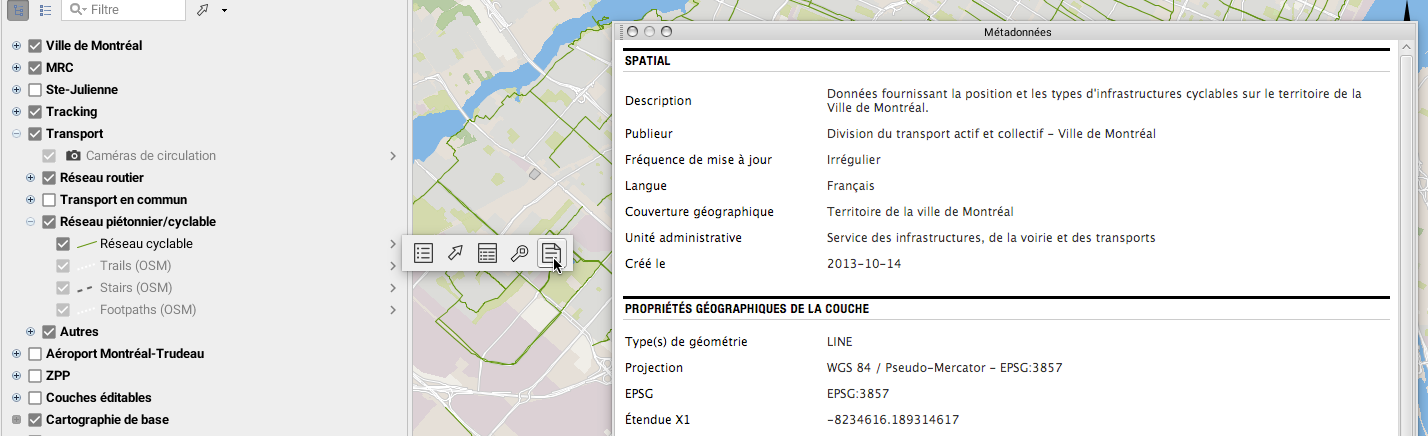Expand the Ville de Montréal group
This screenshot has height=436, width=1428.
(17, 46)
